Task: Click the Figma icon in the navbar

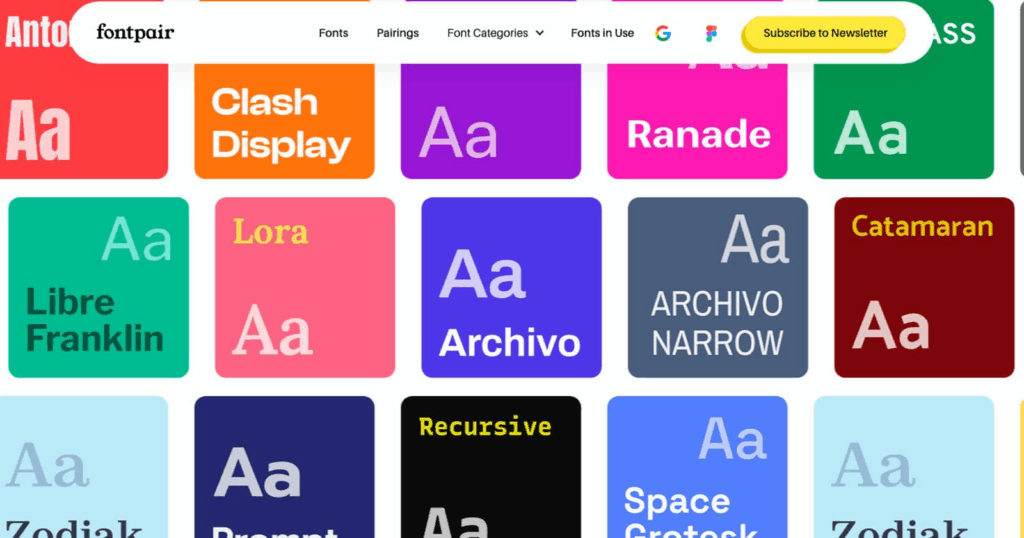Action: coord(711,33)
